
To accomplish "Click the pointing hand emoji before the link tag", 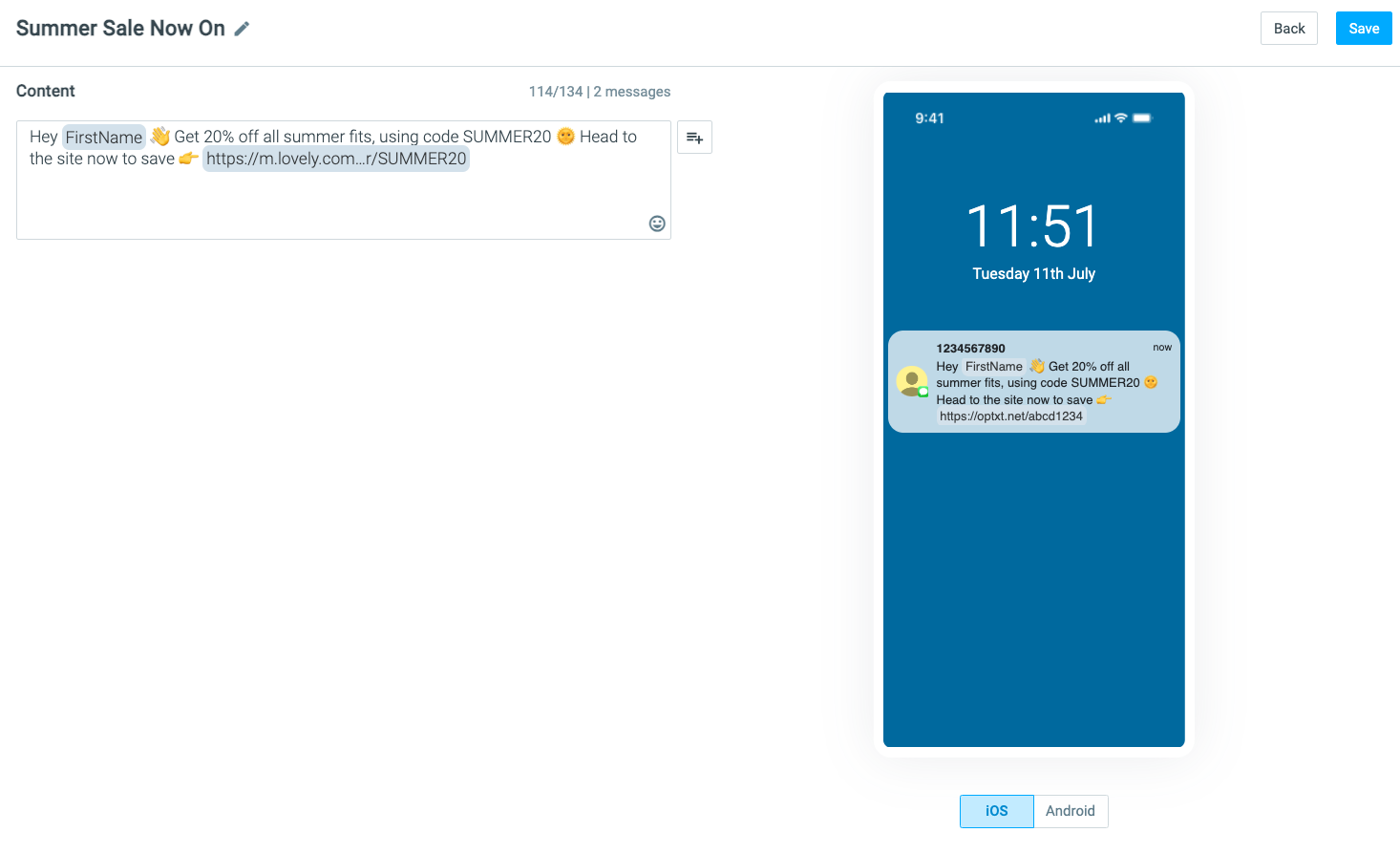I will 188,159.
